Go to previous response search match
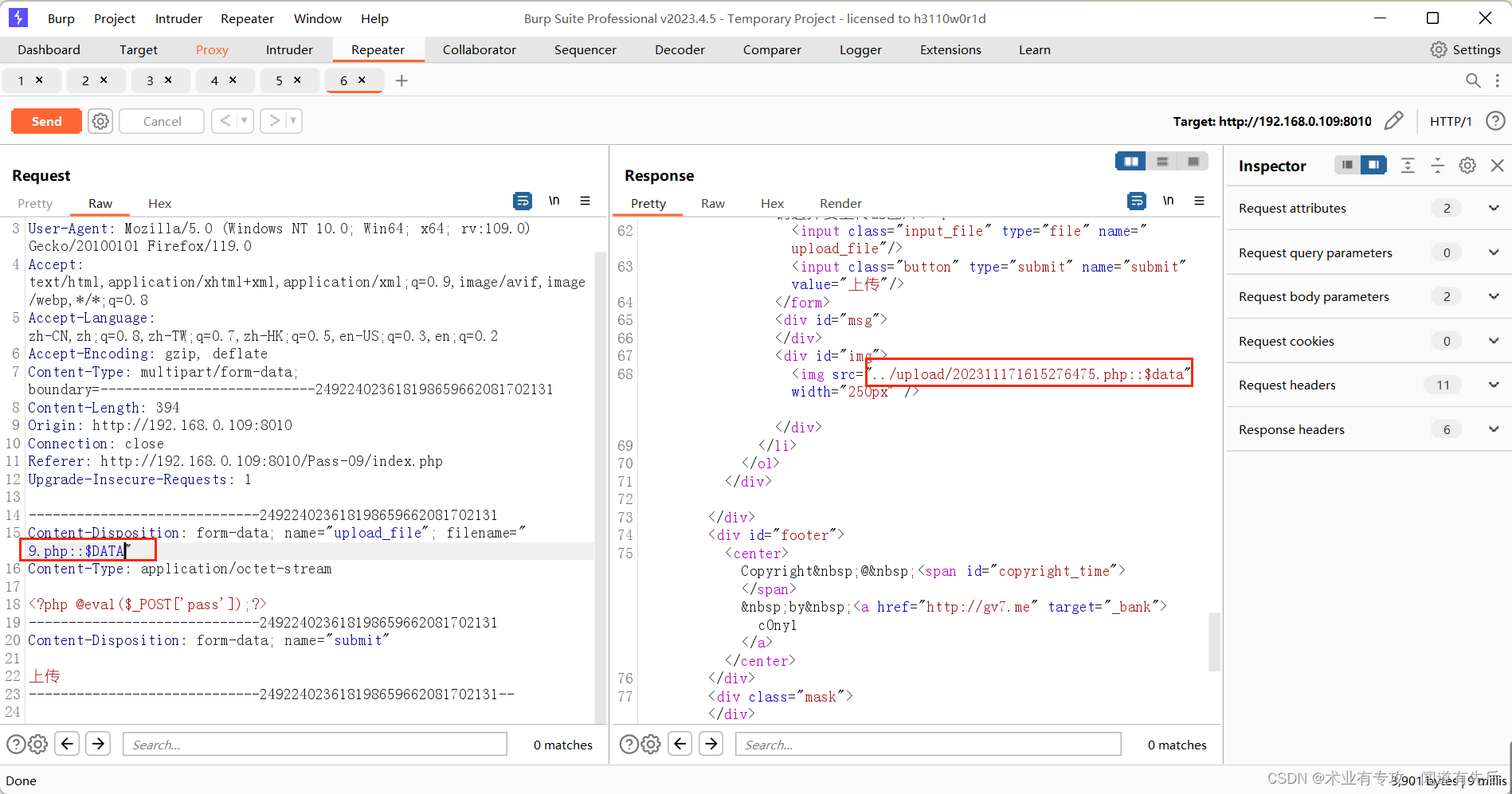 click(x=680, y=744)
